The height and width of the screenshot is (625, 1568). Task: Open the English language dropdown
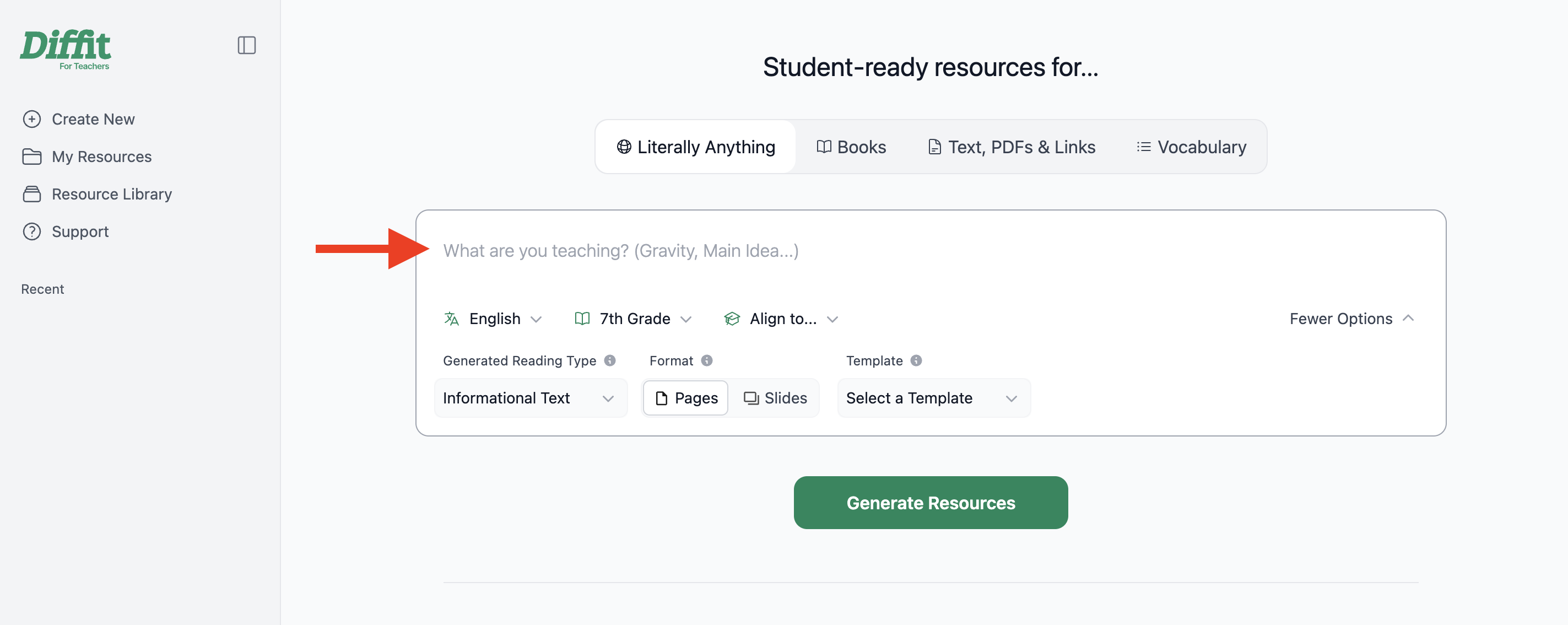(493, 319)
